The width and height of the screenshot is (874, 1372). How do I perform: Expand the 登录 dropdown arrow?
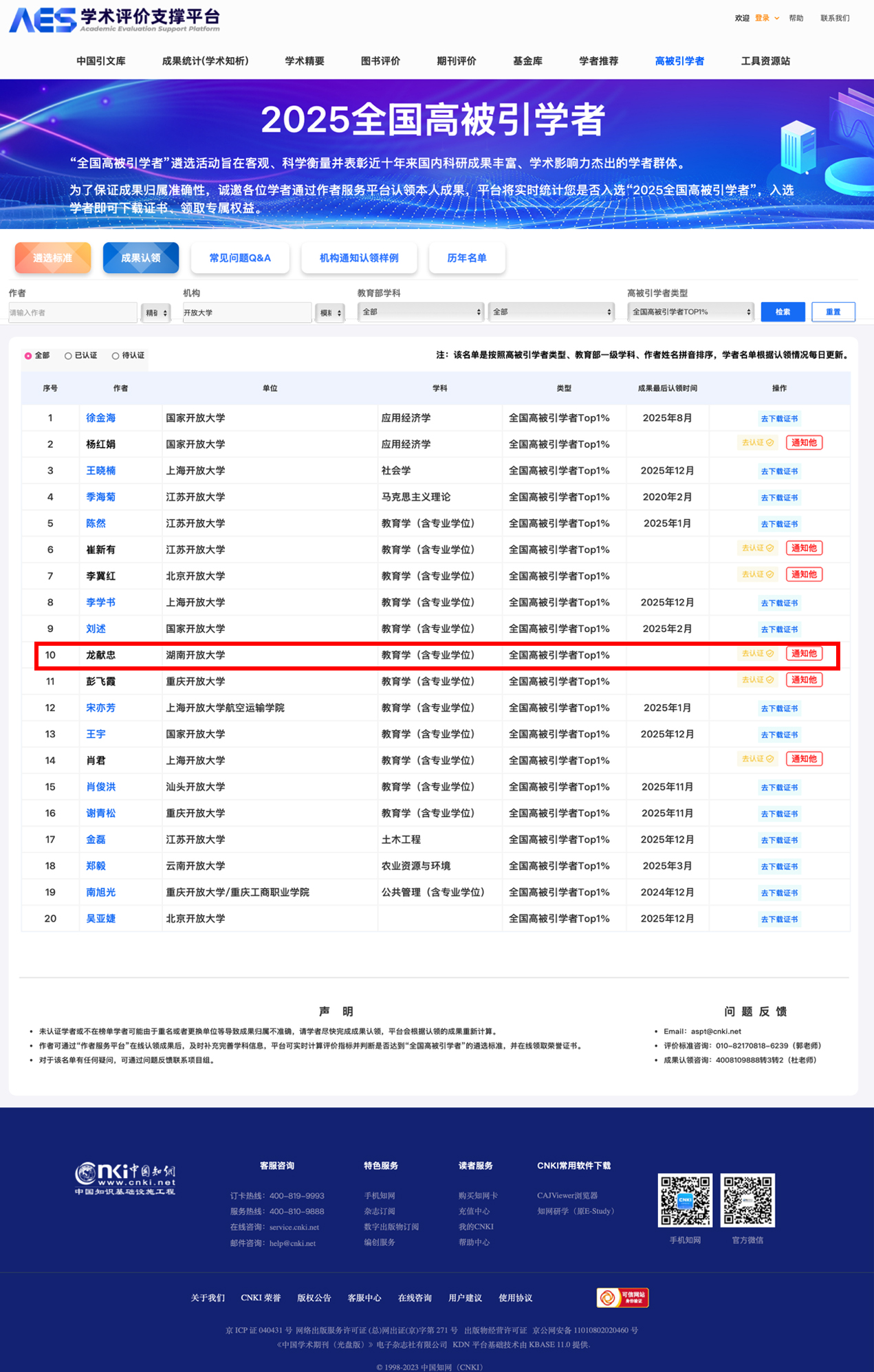(x=777, y=19)
